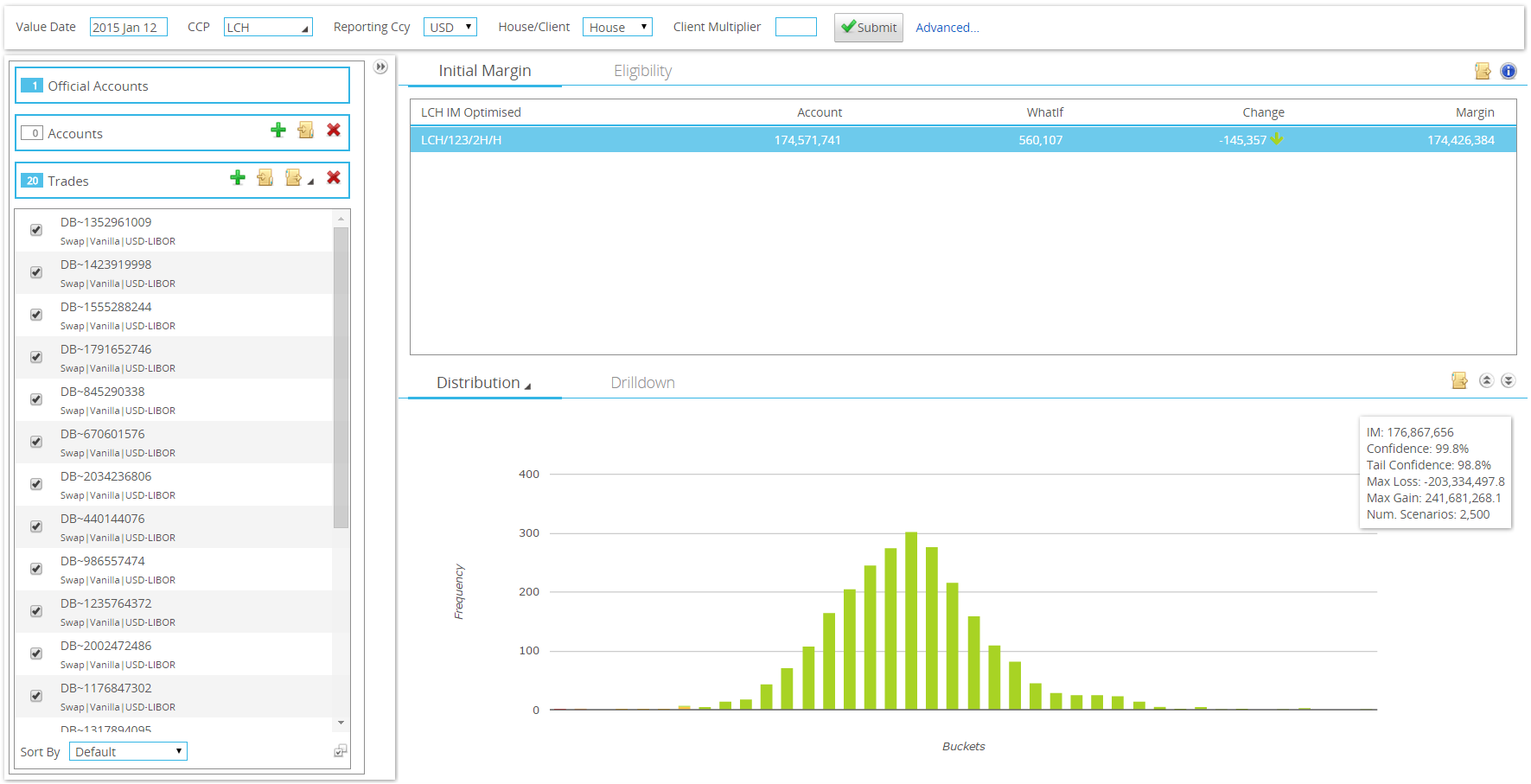
Task: Add a new trade with the green plus icon
Action: 238,177
